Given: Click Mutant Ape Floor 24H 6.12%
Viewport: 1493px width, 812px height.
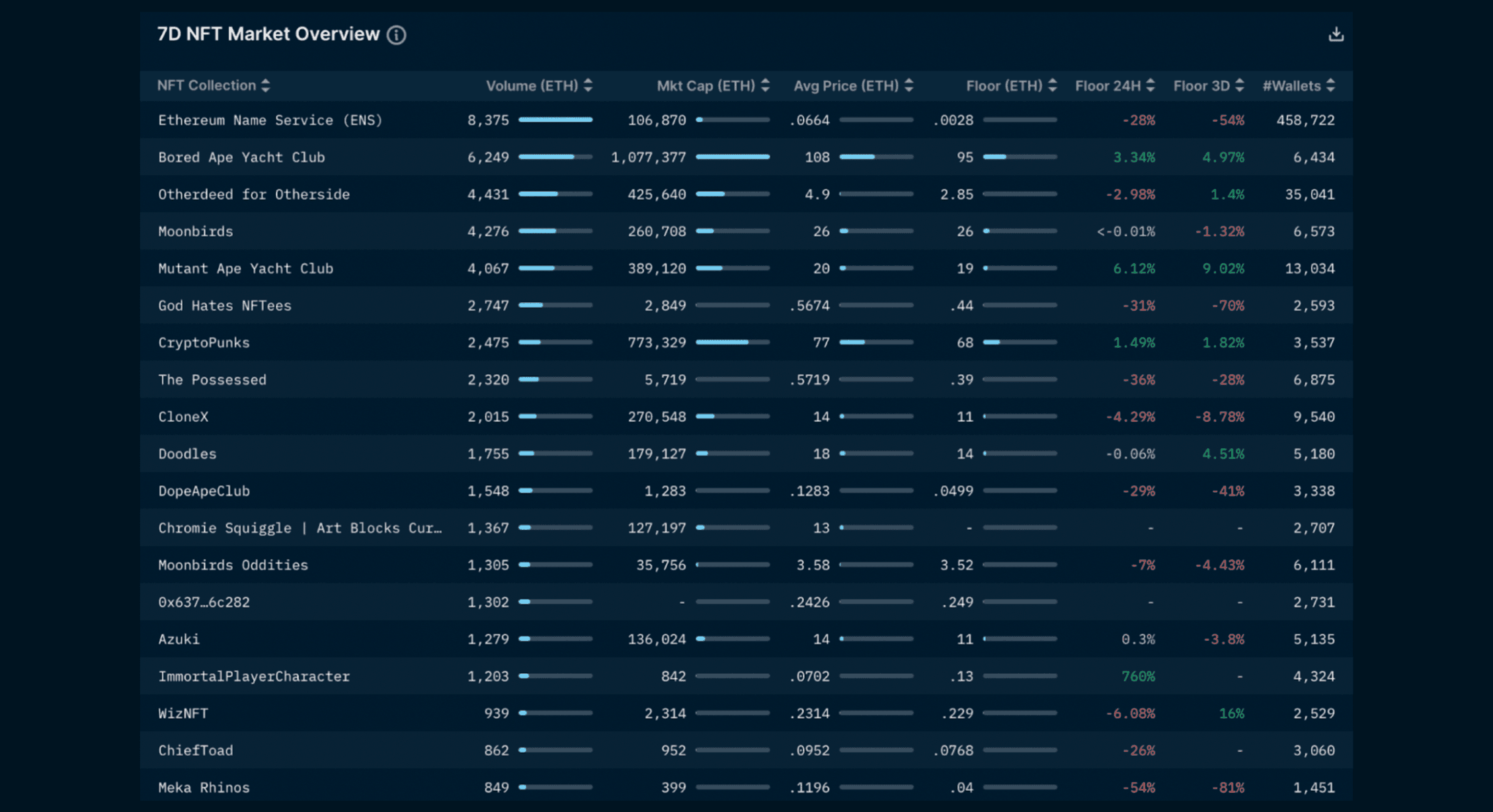Looking at the screenshot, I should 1134,268.
